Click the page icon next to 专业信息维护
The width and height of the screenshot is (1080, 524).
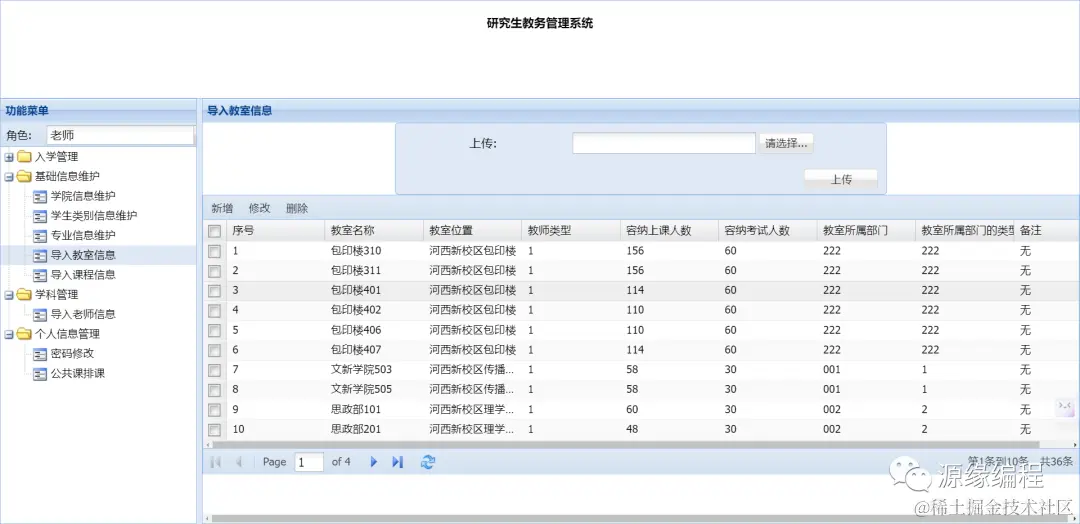click(40, 235)
